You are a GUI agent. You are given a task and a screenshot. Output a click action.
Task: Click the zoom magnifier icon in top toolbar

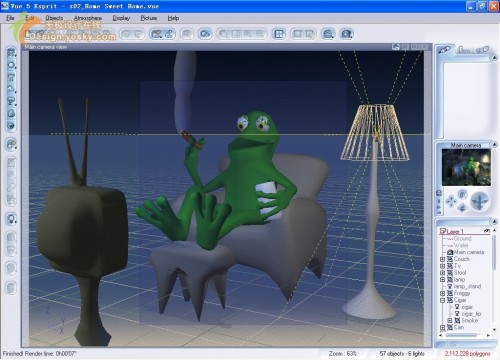[328, 34]
